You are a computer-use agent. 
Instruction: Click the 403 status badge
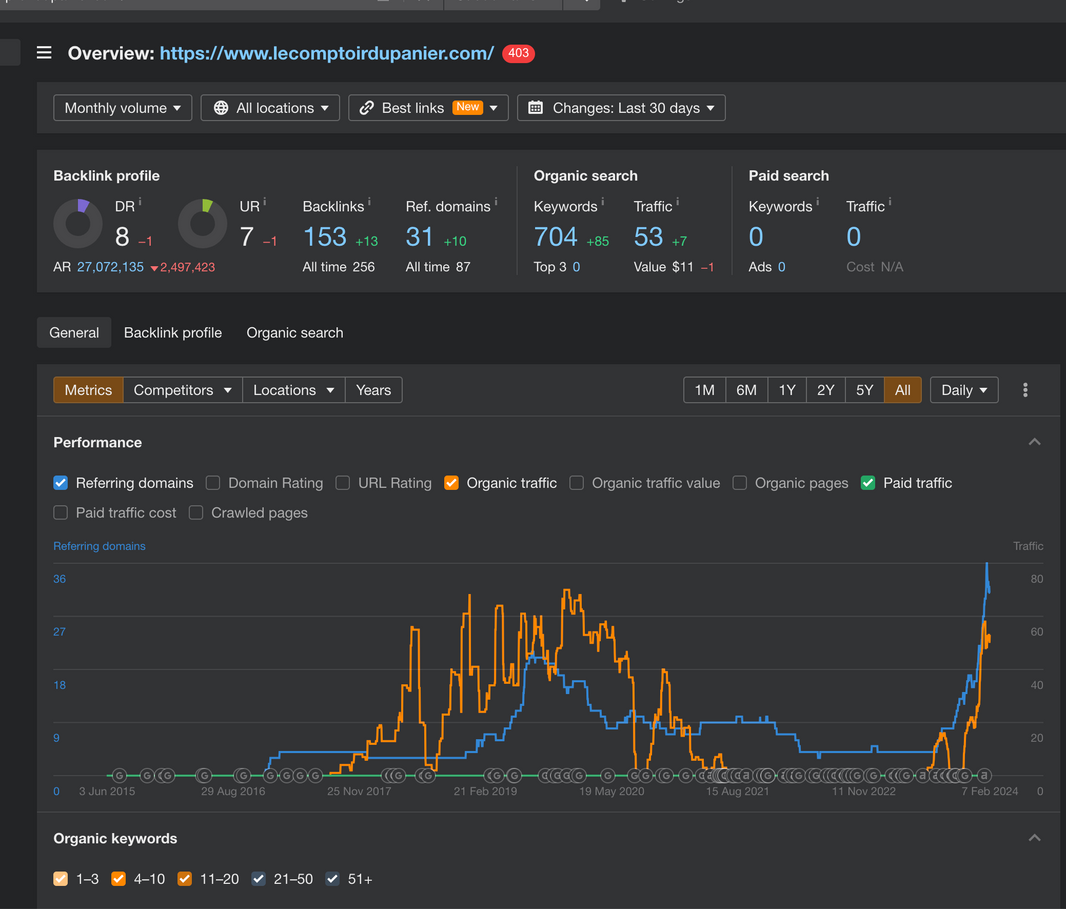[x=518, y=53]
